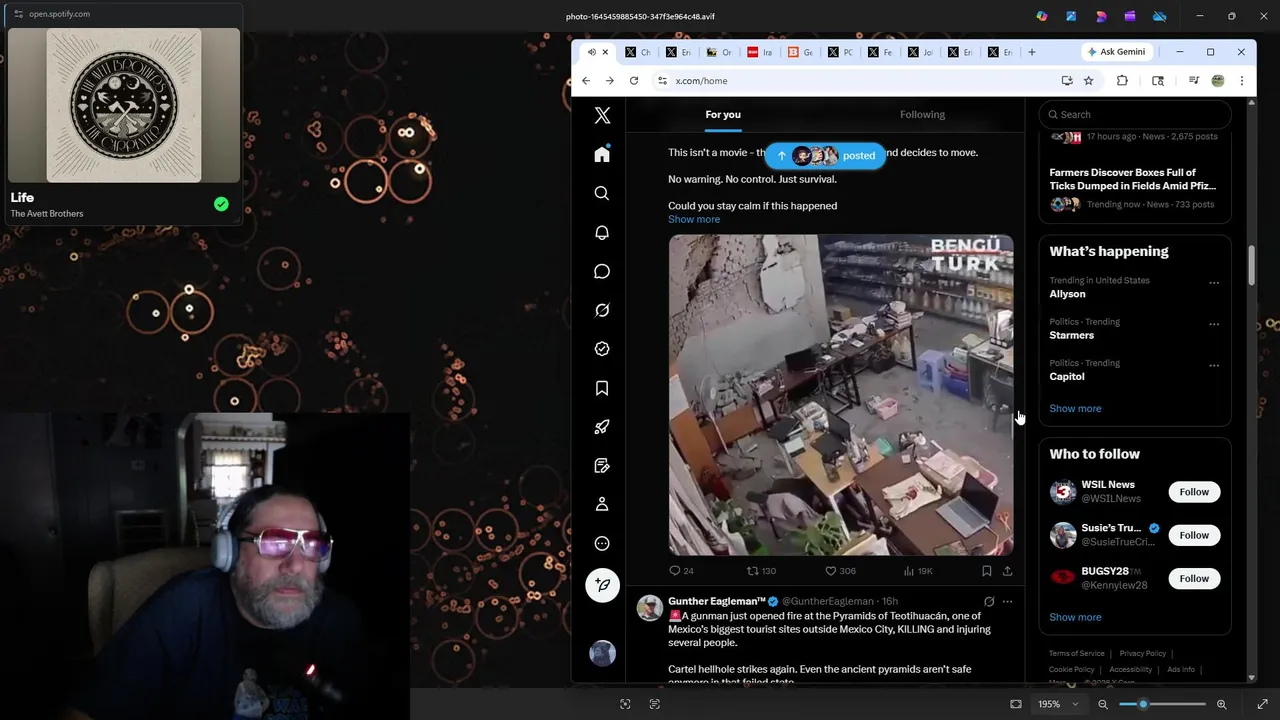Switch to the Ira browser tab

tap(761, 52)
